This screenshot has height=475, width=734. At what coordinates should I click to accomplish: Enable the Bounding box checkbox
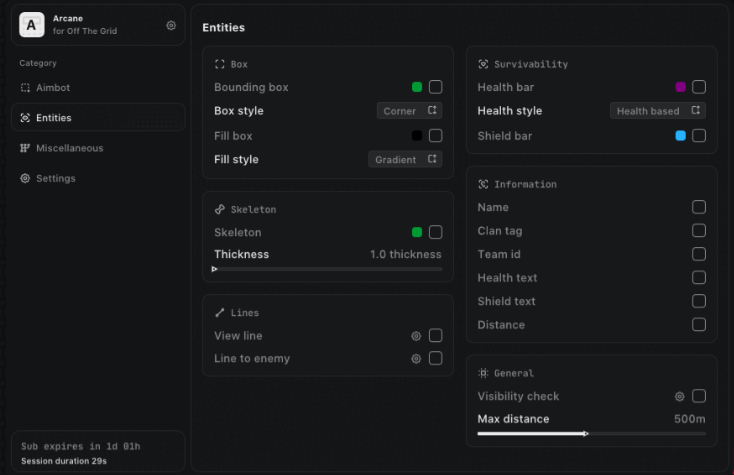point(435,87)
